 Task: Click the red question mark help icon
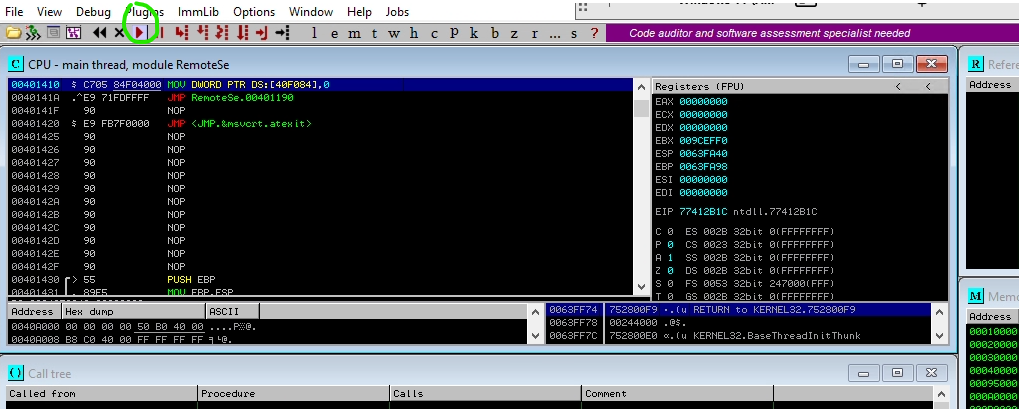pos(594,33)
